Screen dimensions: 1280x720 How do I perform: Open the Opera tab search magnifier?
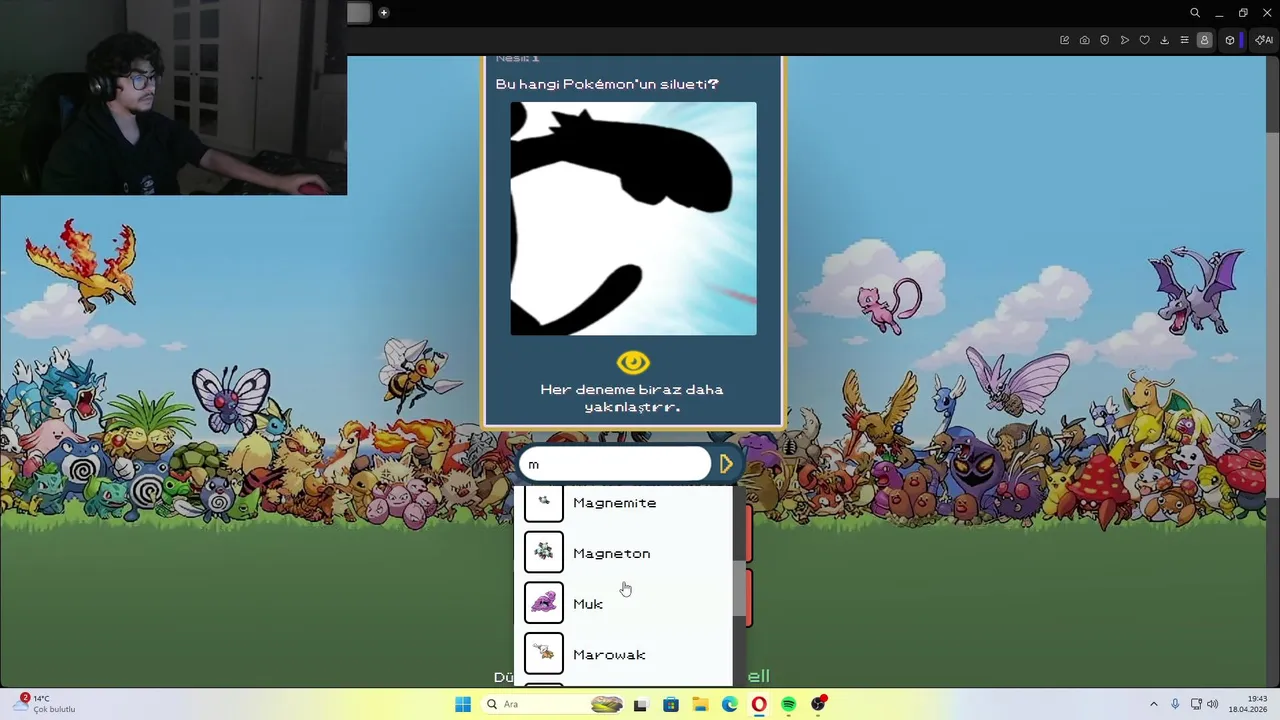point(1195,13)
